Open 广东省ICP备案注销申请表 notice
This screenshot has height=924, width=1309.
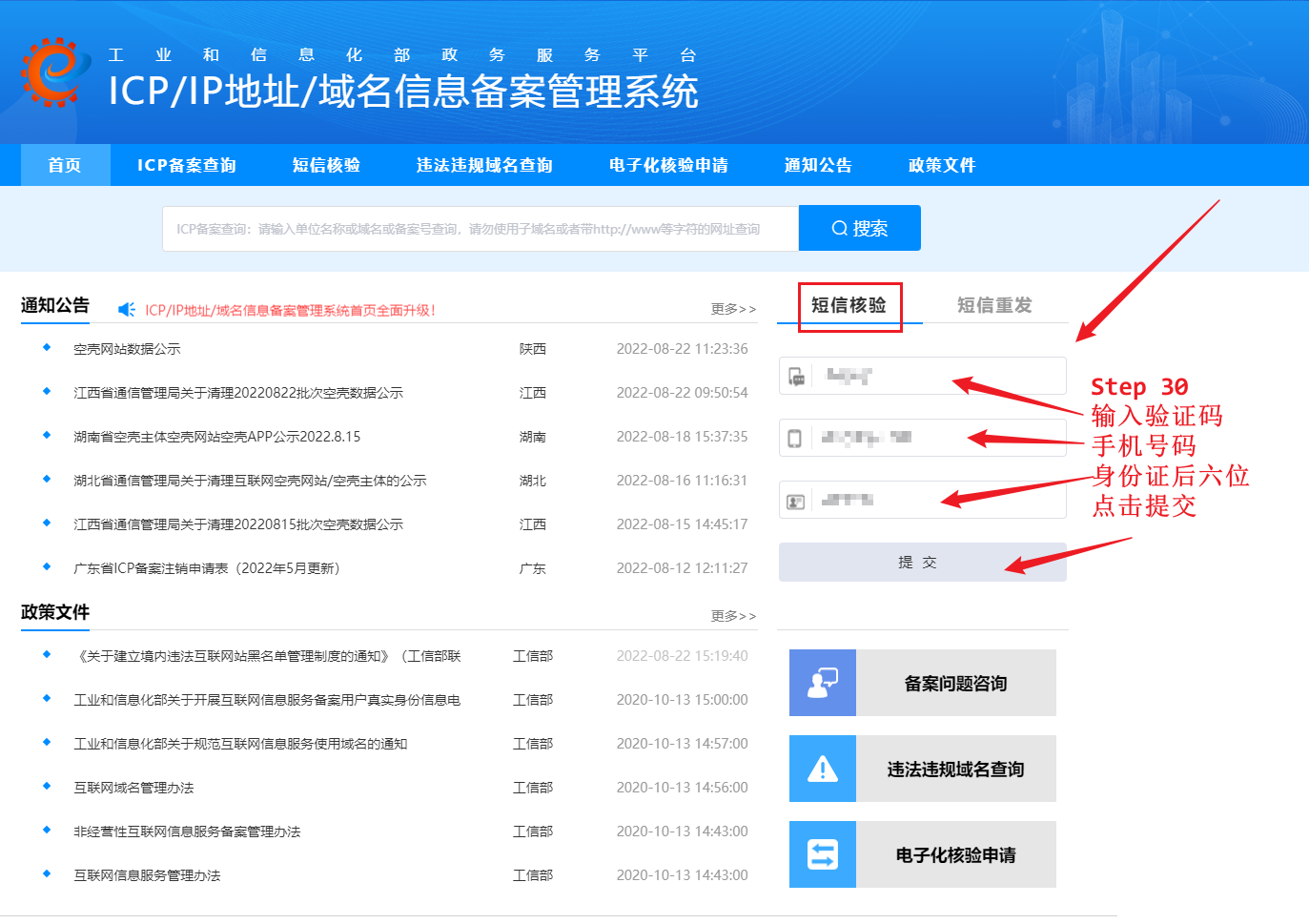(207, 568)
